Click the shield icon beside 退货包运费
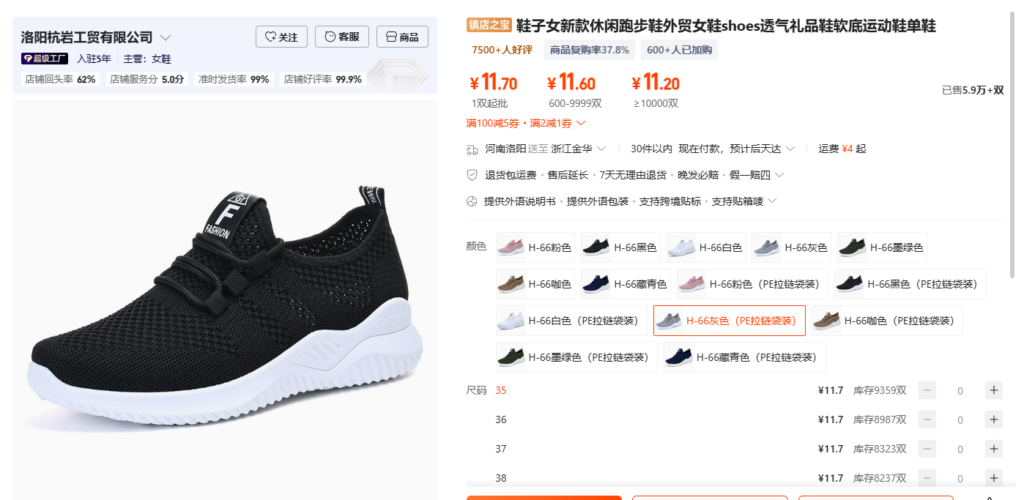Viewport: 1024px width, 500px height. (x=472, y=175)
